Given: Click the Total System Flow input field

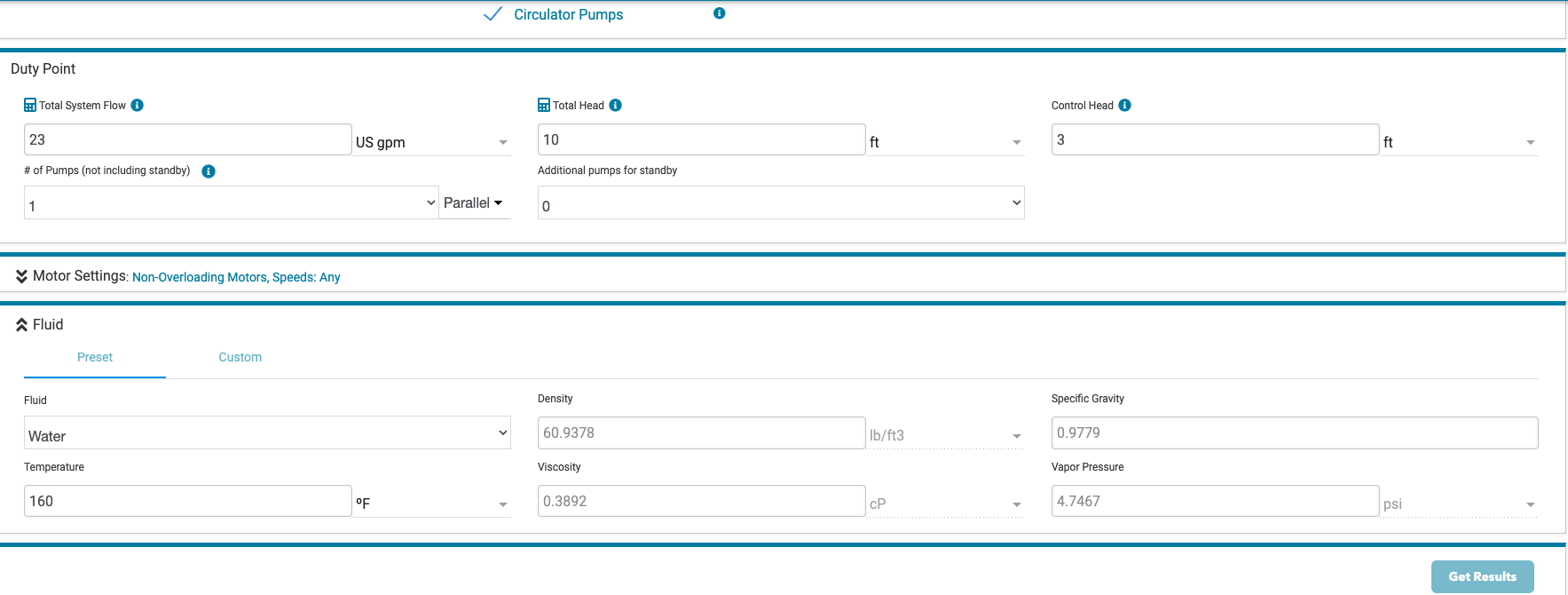Looking at the screenshot, I should [x=188, y=140].
